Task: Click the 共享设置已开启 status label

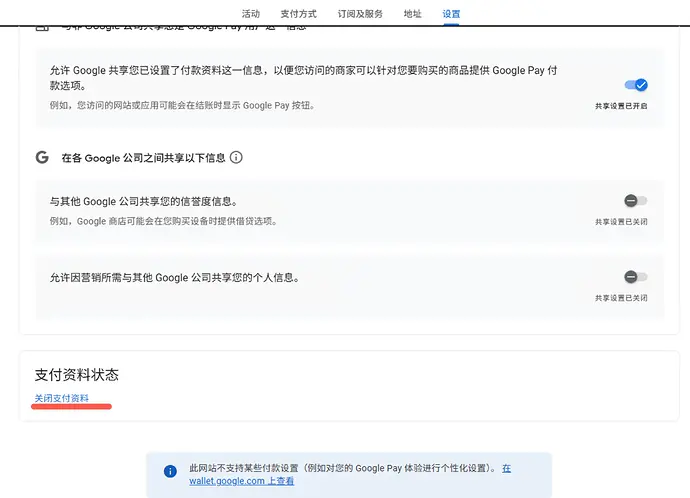Action: point(621,106)
